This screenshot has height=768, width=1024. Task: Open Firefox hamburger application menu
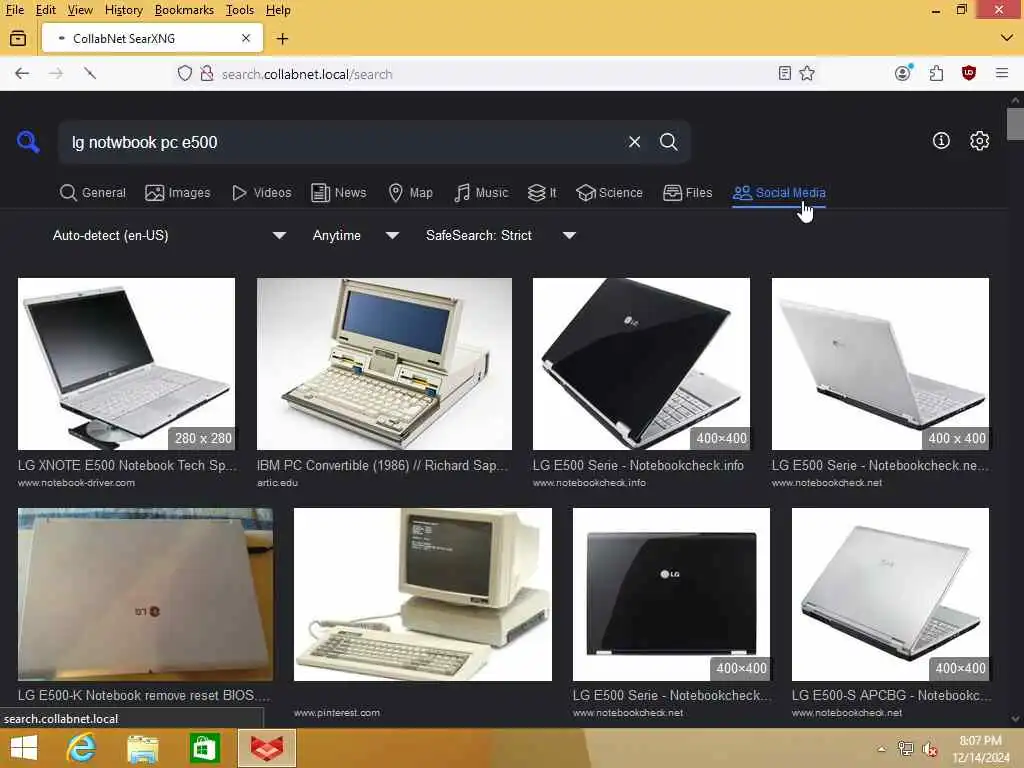(x=1002, y=73)
